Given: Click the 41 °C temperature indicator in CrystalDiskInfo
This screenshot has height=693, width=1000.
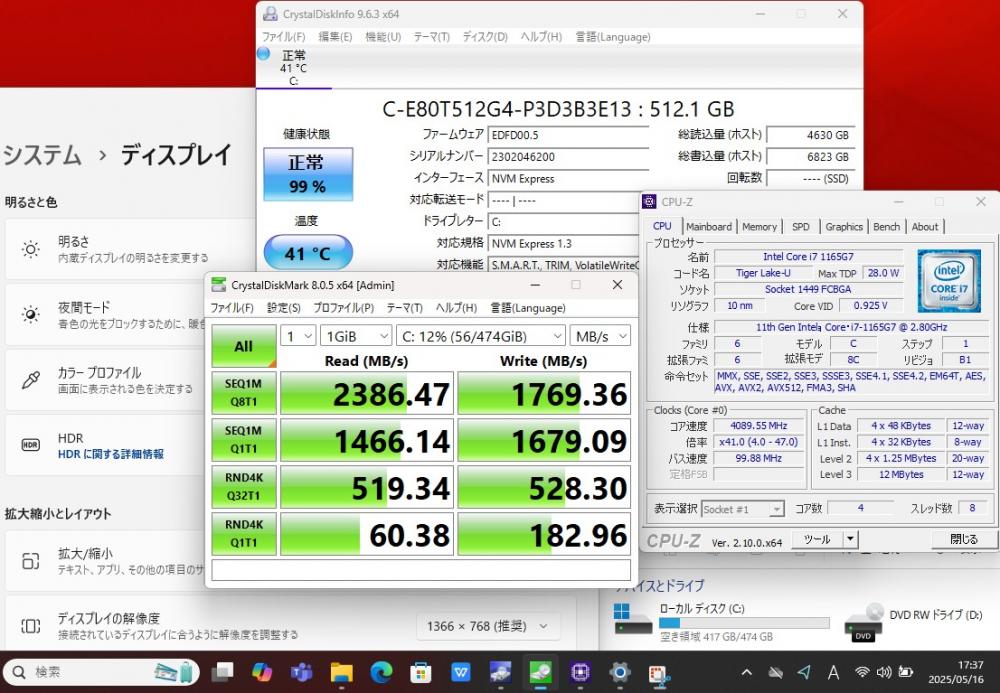Looking at the screenshot, I should tap(308, 253).
